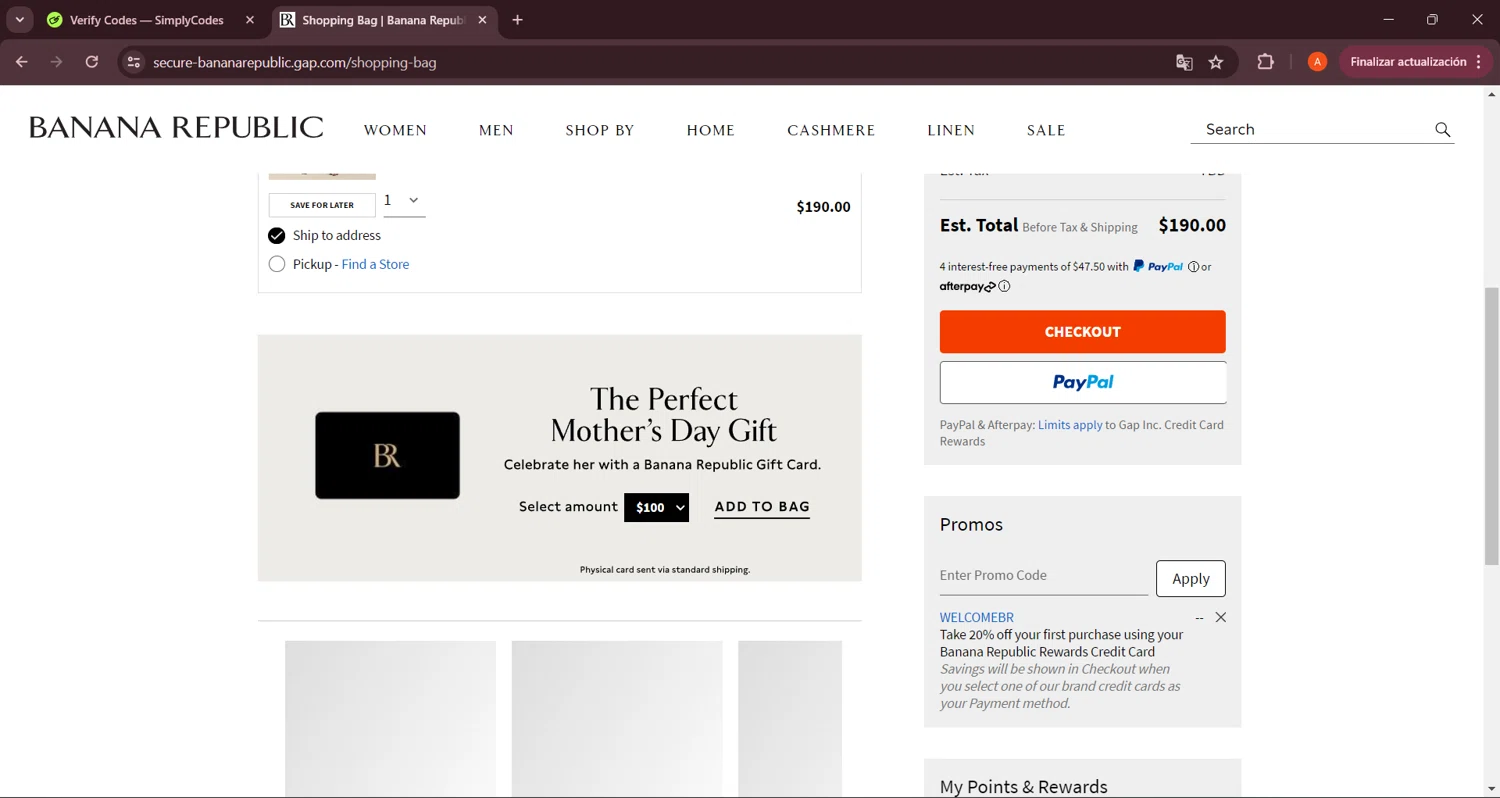1500x798 pixels.
Task: Click the SAVE FOR LATER button
Action: pos(322,205)
